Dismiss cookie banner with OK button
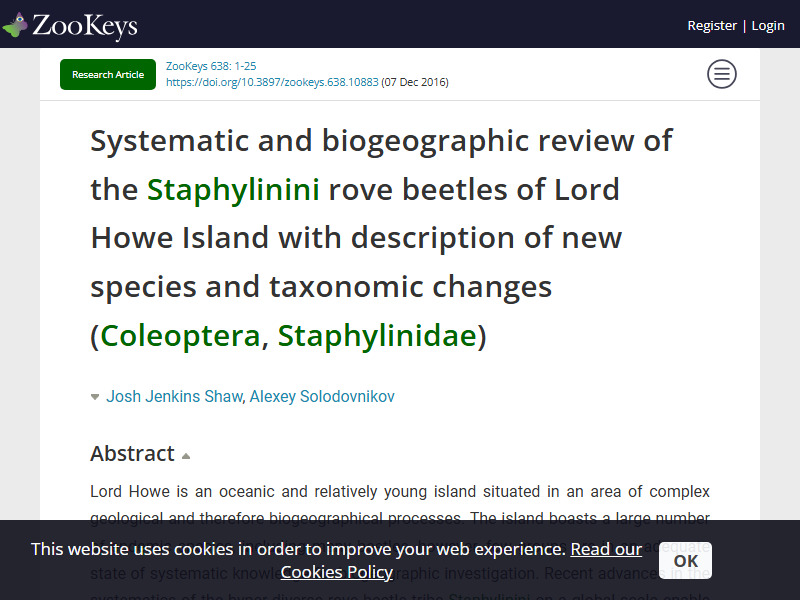800x600 pixels. coord(685,560)
